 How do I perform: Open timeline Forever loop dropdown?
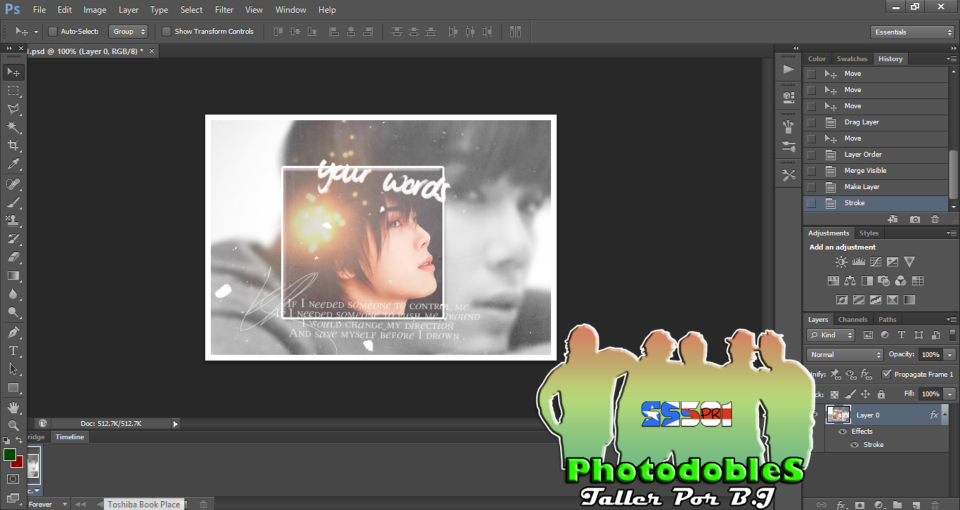point(48,504)
